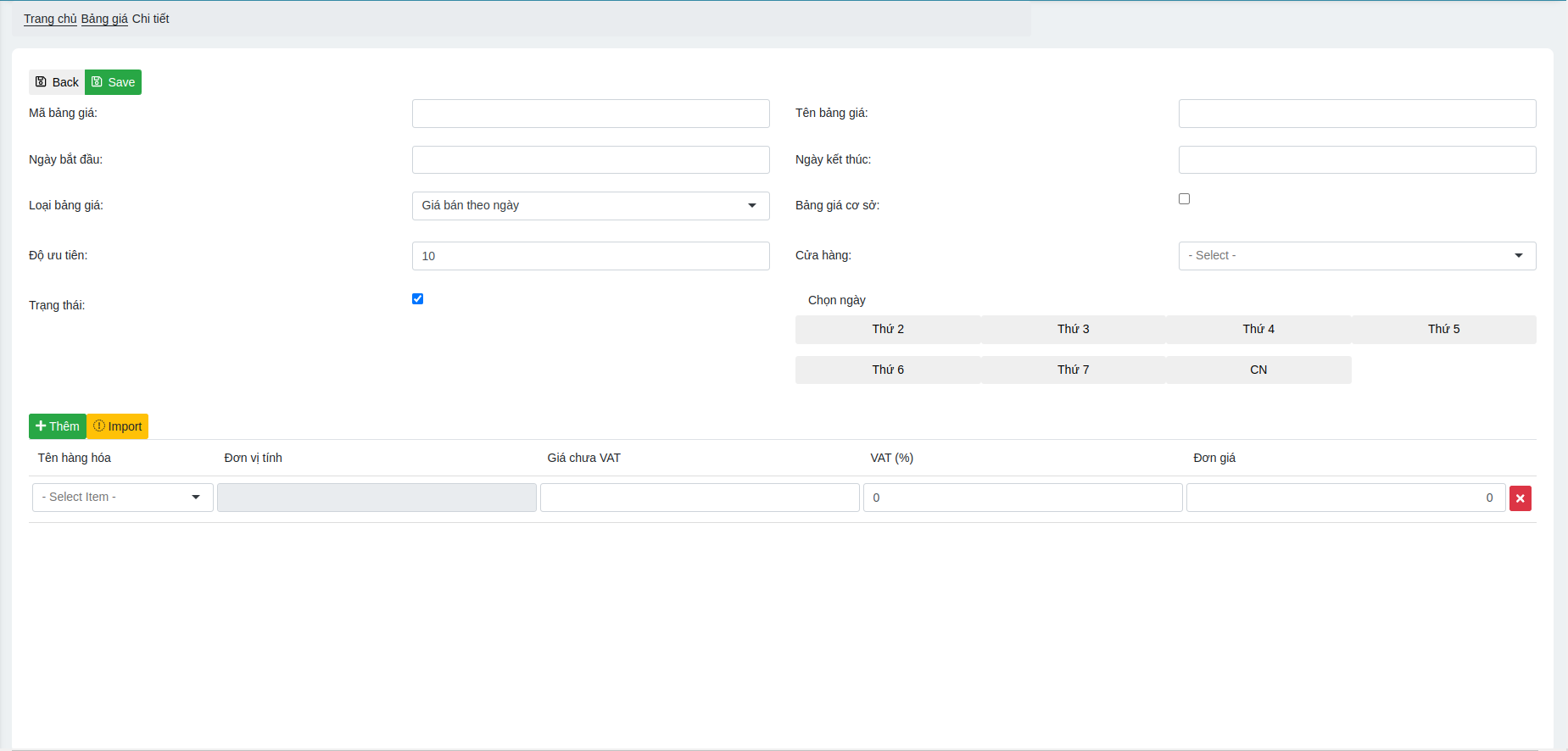
Task: Save the price list
Action: (113, 82)
